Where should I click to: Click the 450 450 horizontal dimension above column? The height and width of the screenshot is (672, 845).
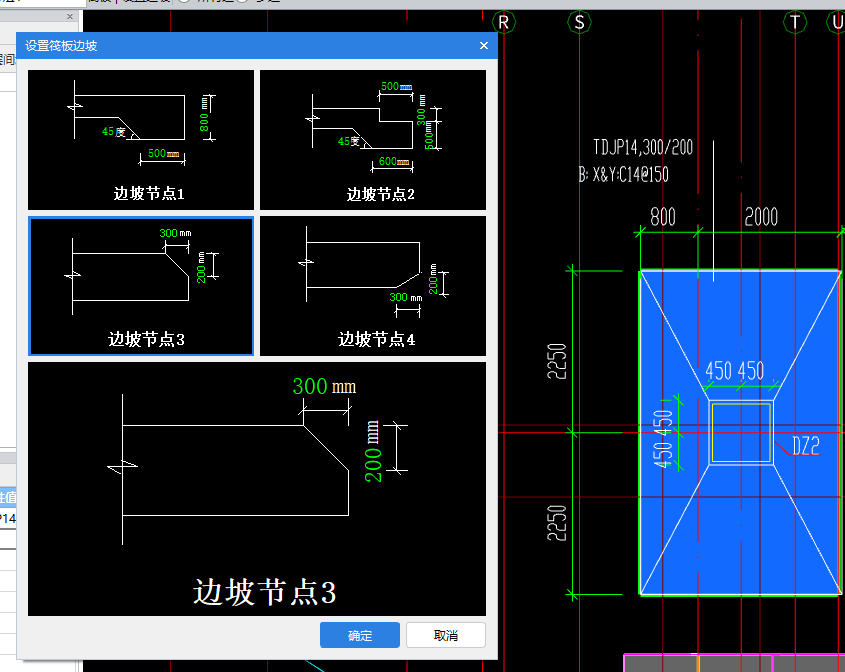pyautogui.click(x=735, y=371)
